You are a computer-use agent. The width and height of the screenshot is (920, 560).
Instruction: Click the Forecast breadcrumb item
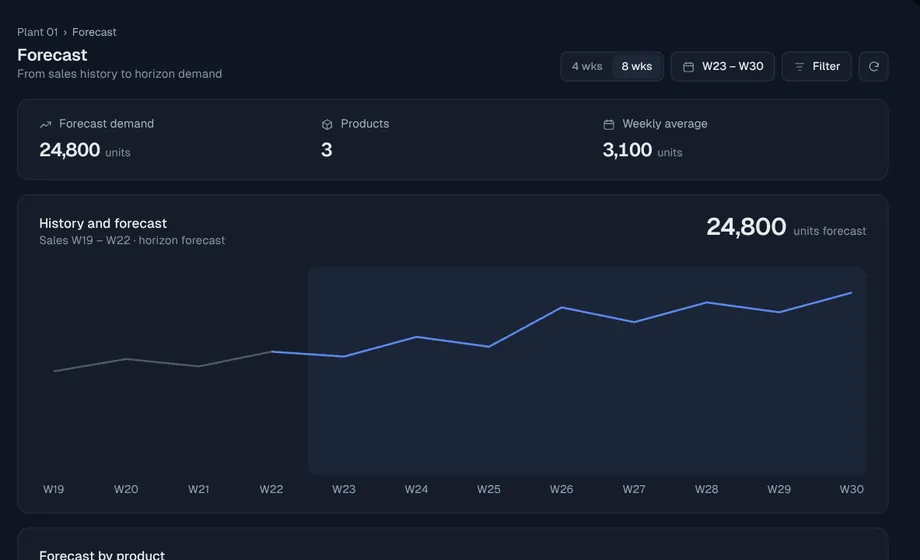click(94, 32)
